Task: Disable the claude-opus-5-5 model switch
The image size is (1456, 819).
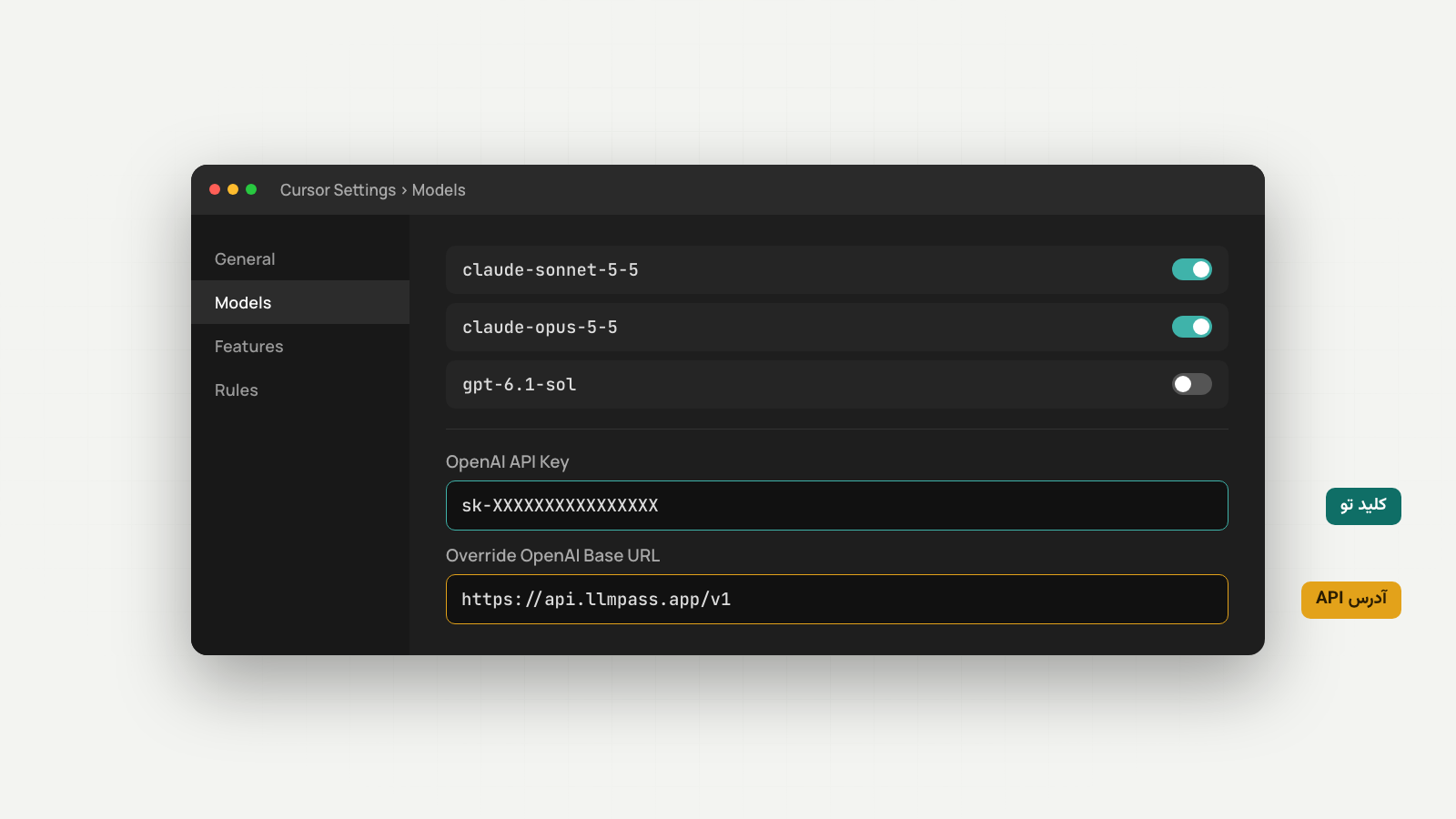Action: pyautogui.click(x=1191, y=327)
